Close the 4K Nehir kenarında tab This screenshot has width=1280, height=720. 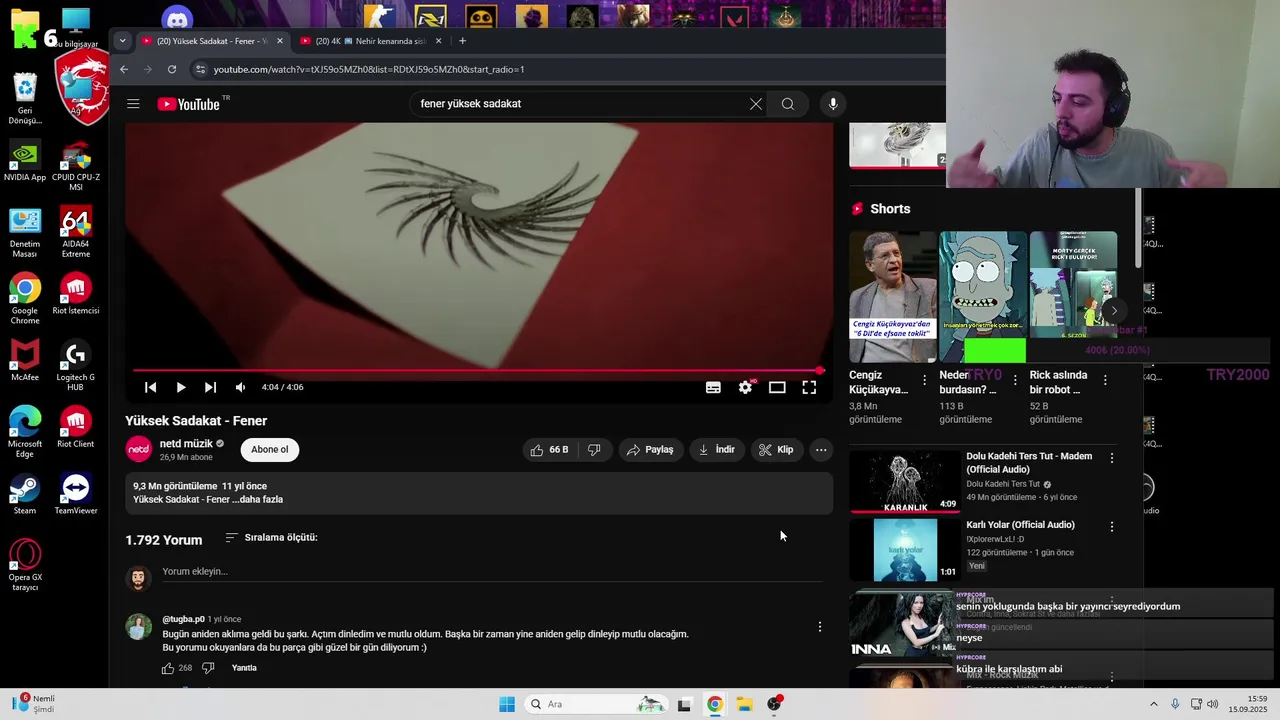coord(439,41)
